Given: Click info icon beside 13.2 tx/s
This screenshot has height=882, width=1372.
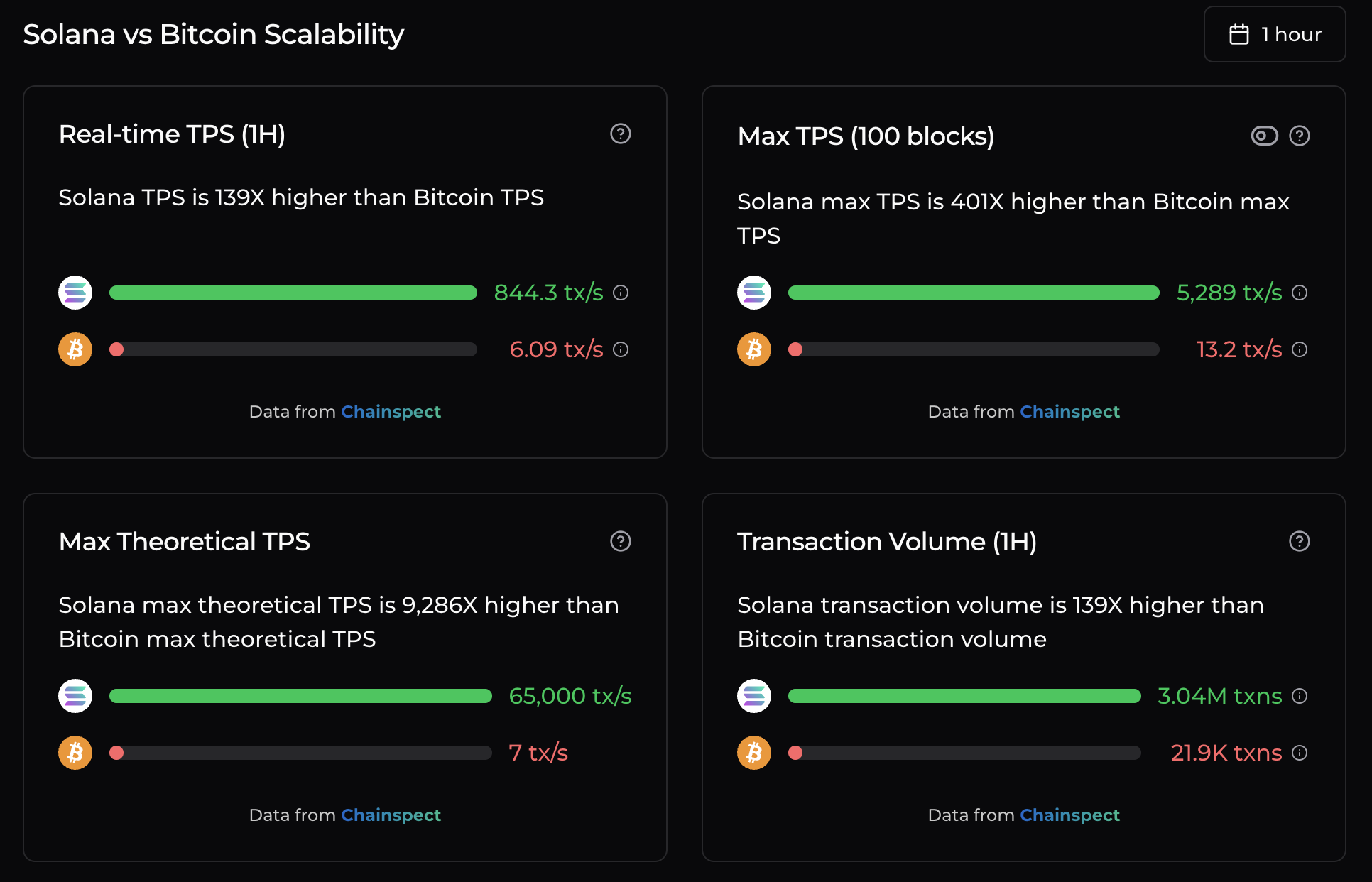Looking at the screenshot, I should pyautogui.click(x=1300, y=349).
